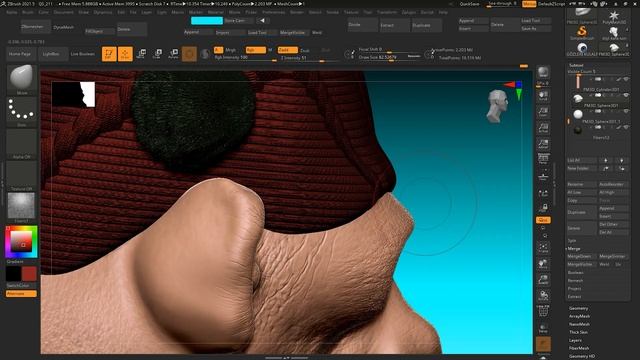Open the empty Alpha slot
The height and width of the screenshot is (360, 640).
22,143
